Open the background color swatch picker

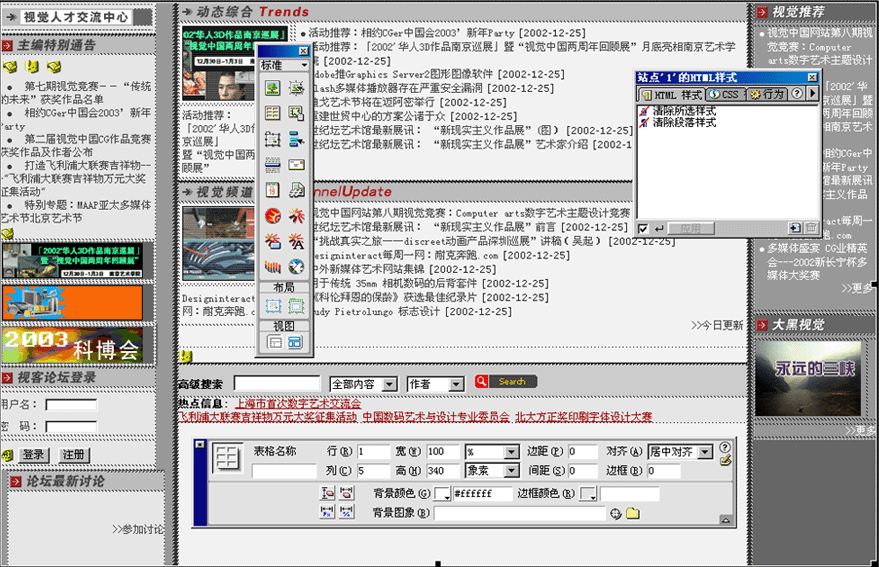tap(442, 494)
